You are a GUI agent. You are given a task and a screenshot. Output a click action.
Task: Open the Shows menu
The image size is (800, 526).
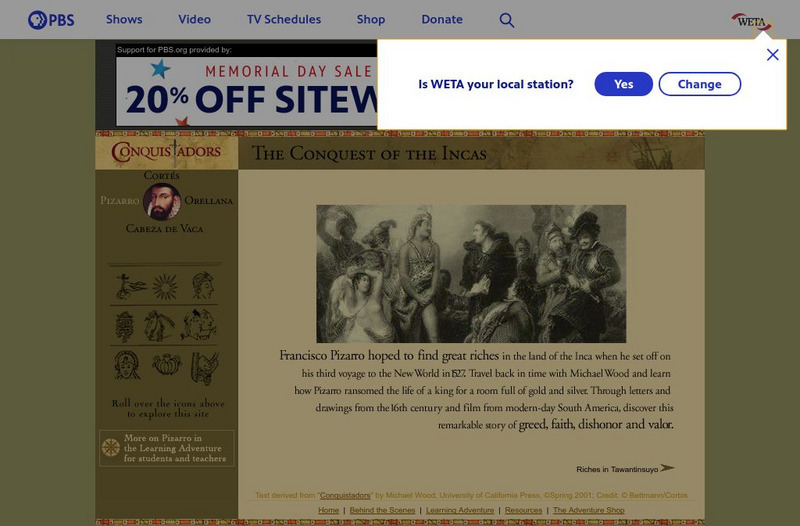click(124, 19)
